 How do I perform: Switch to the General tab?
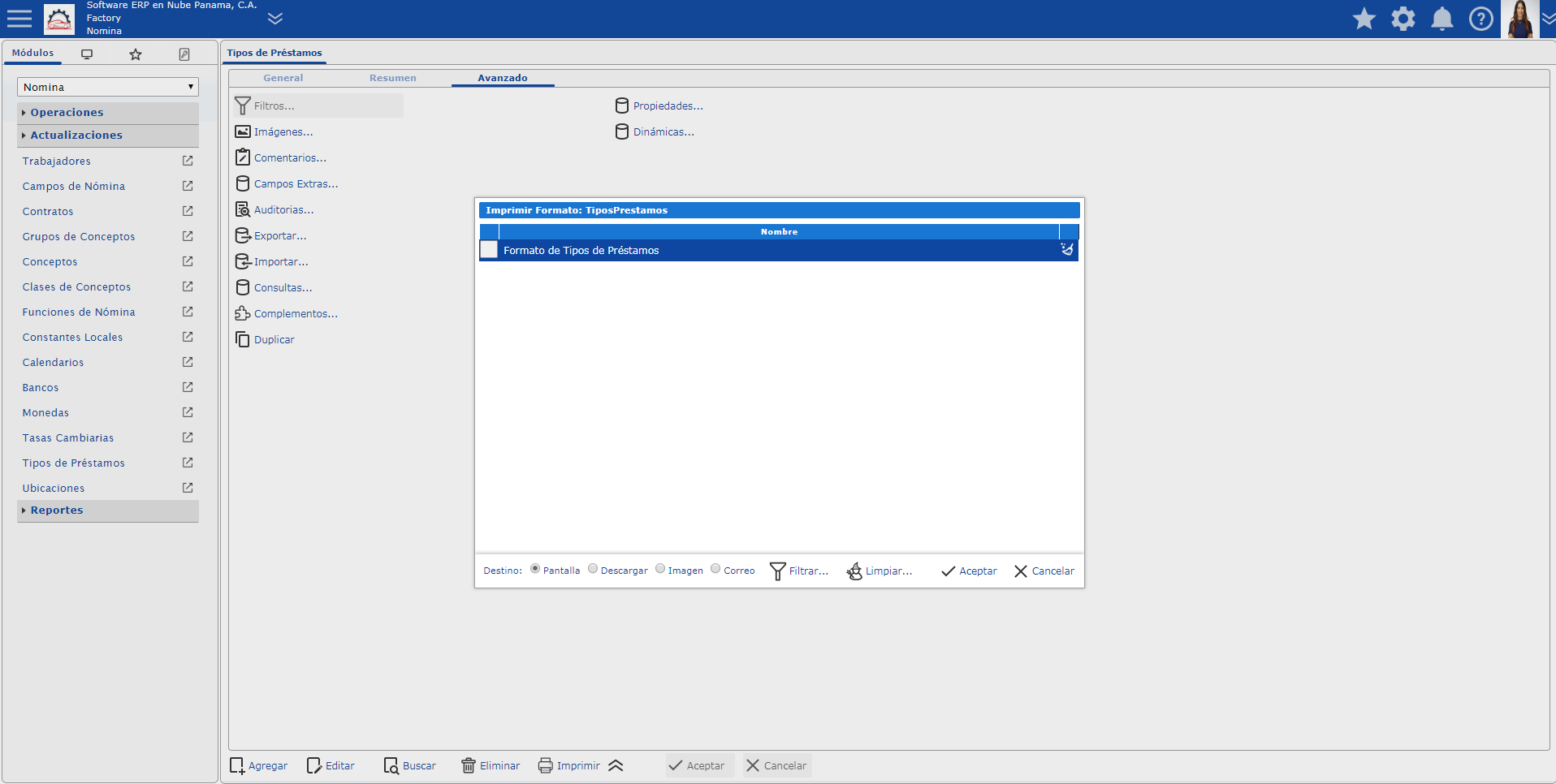[283, 78]
